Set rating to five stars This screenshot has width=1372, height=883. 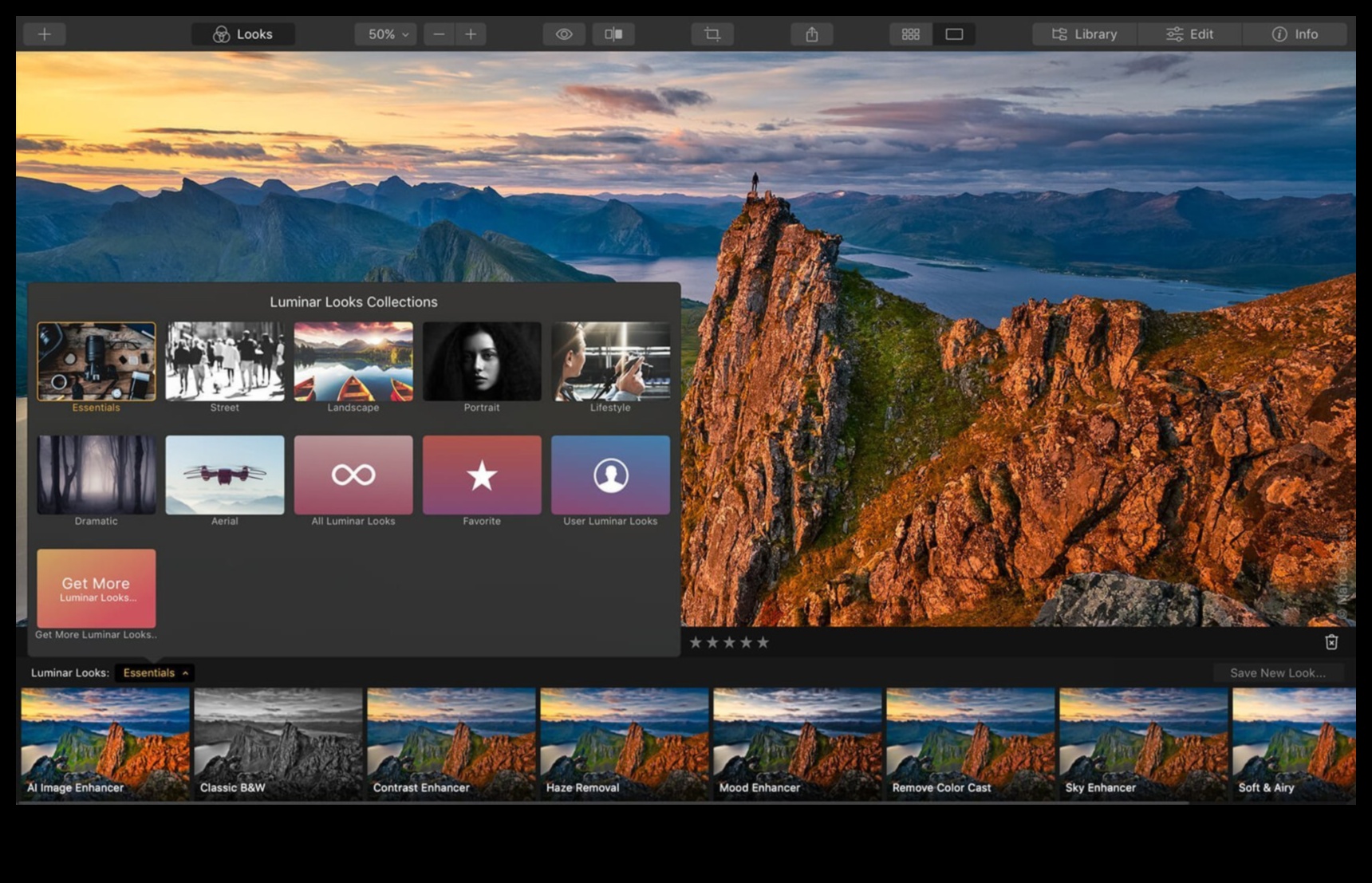pos(763,642)
